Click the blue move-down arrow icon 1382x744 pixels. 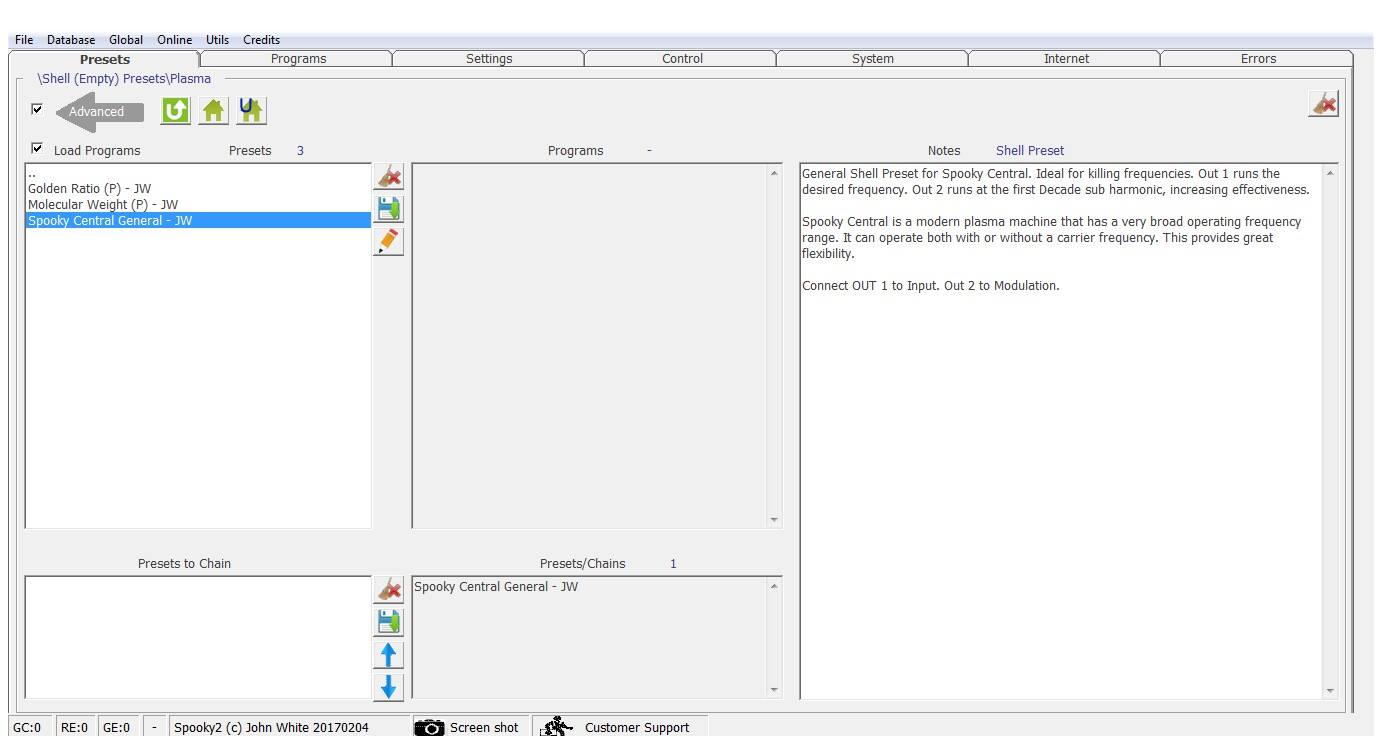click(389, 686)
